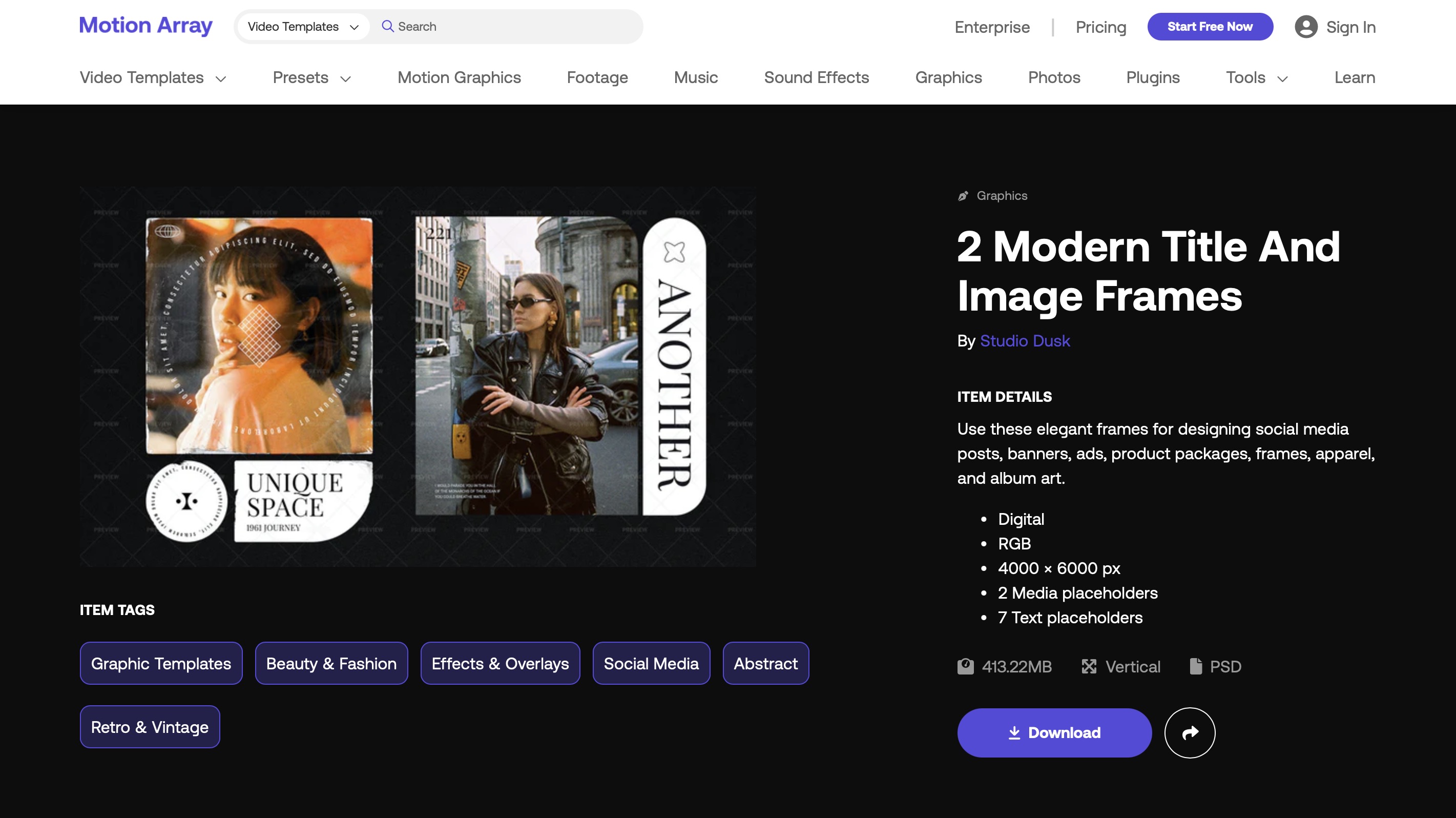This screenshot has height=818, width=1456.
Task: Open the Video Templates search category dropdown
Action: pos(303,27)
